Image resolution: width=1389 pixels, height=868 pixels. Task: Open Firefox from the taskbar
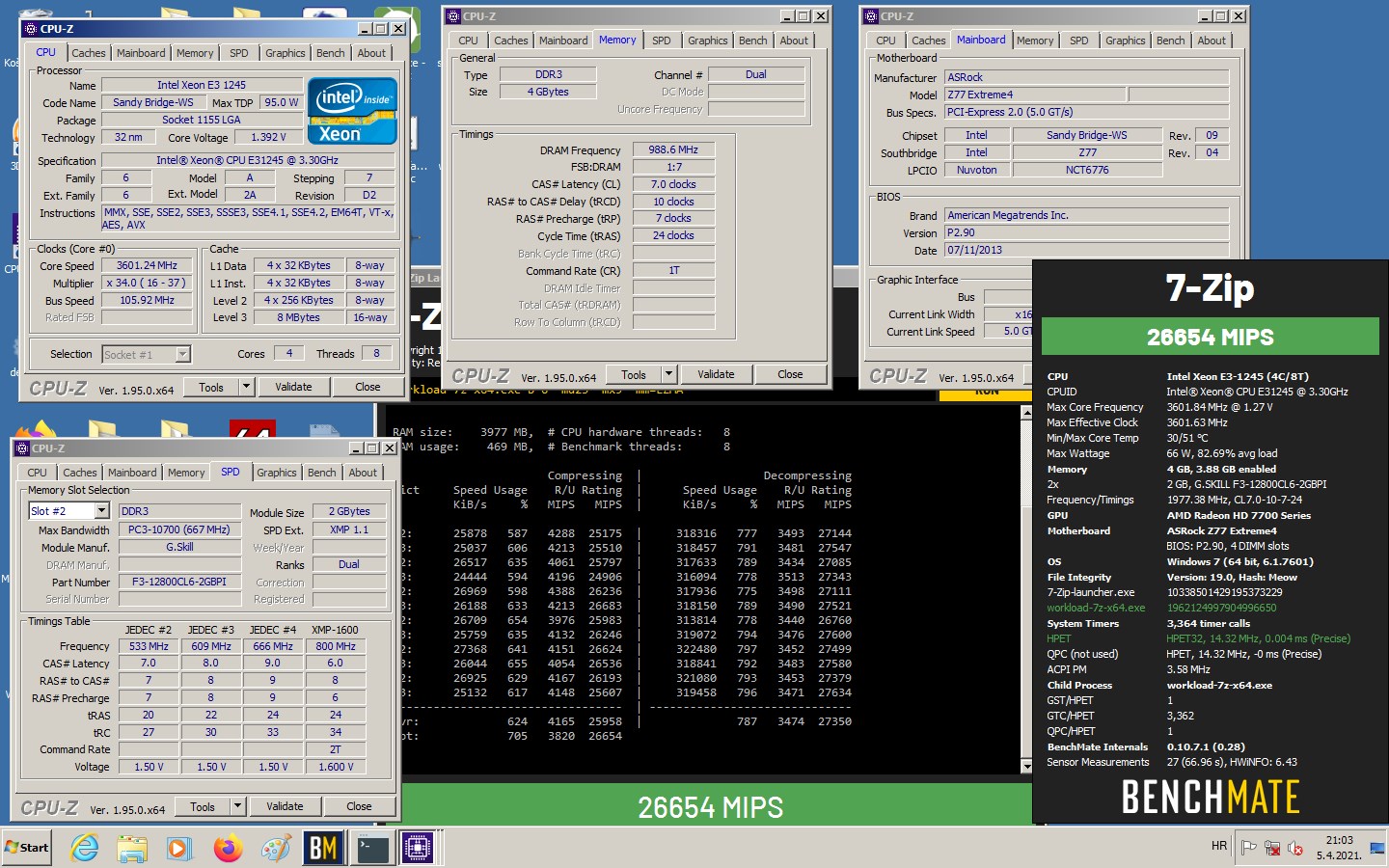(x=229, y=848)
